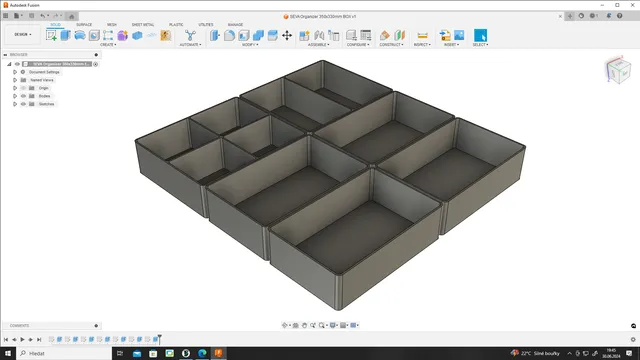Open the Measure tool under Inspect
The height and width of the screenshot is (360, 640).
(x=422, y=36)
